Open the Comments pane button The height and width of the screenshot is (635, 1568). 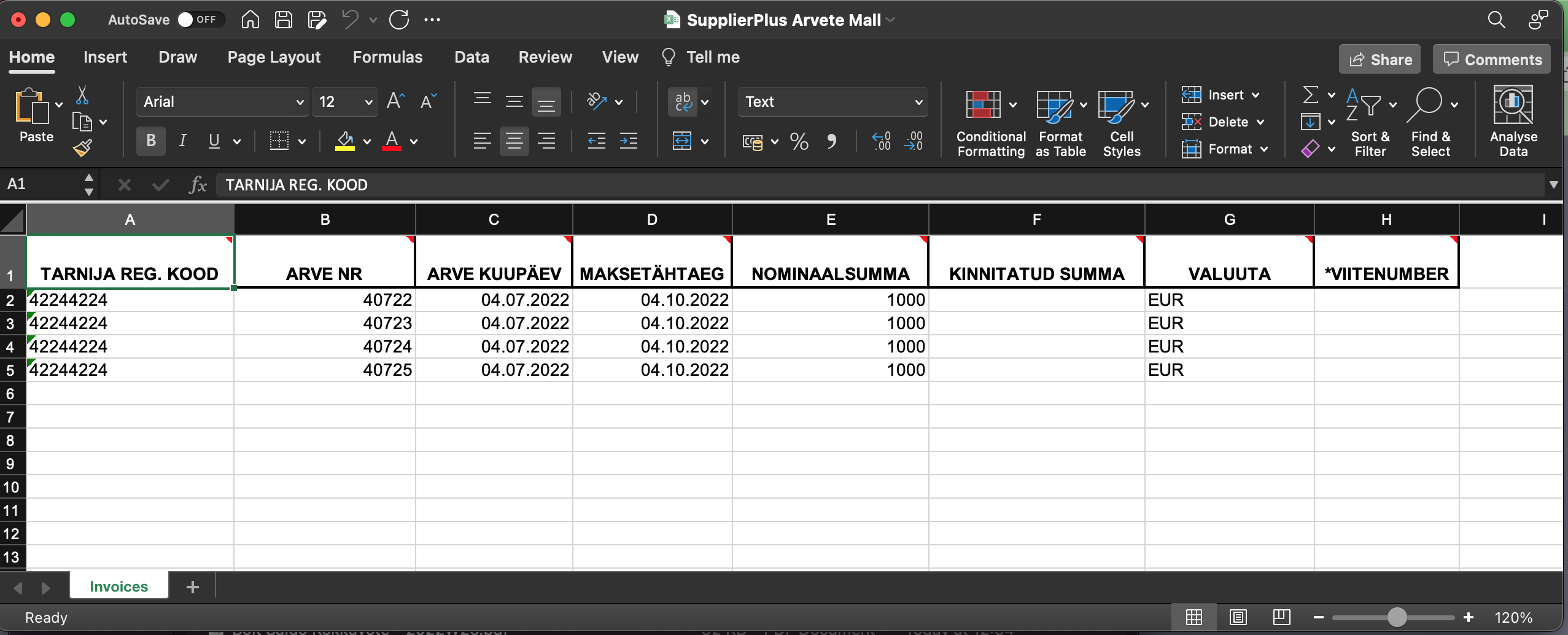1491,60
